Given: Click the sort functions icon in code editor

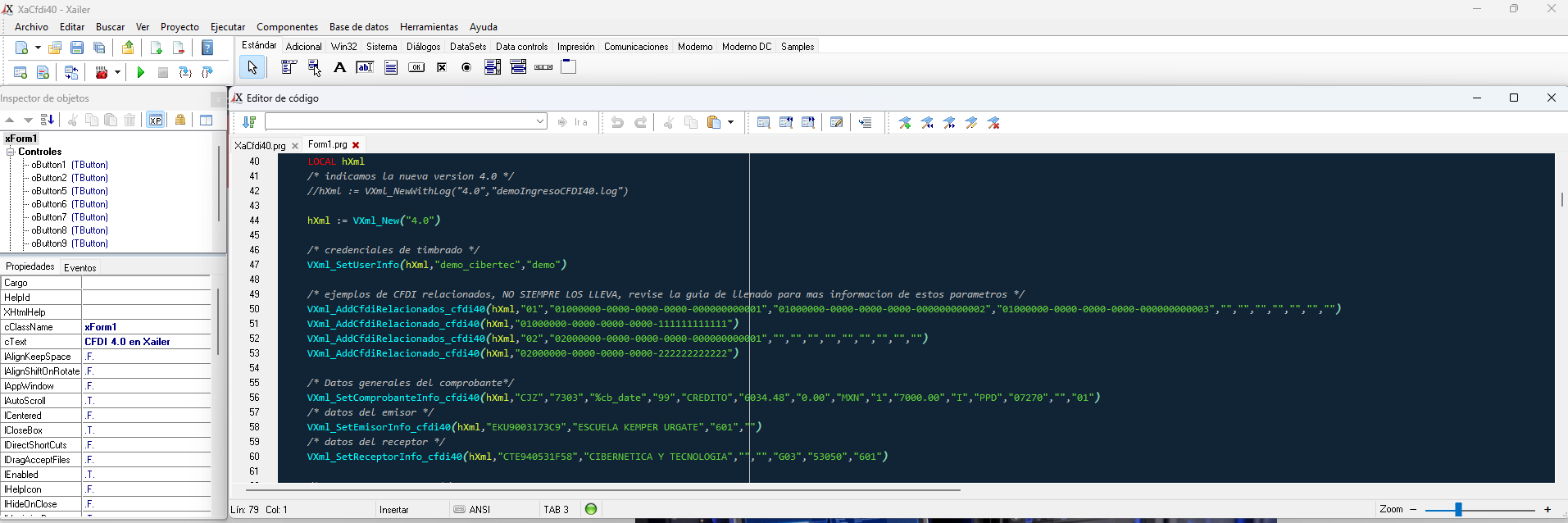Looking at the screenshot, I should click(x=249, y=122).
